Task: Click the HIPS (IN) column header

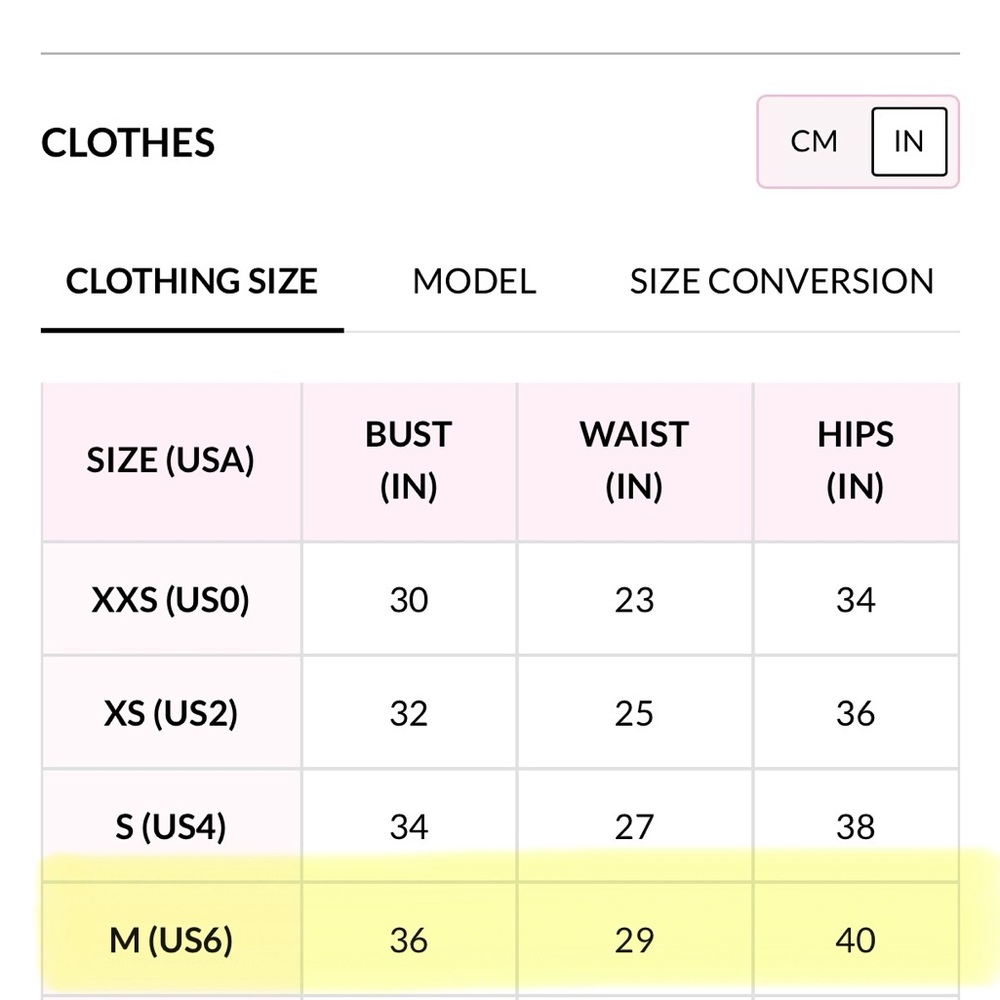Action: pos(856,461)
